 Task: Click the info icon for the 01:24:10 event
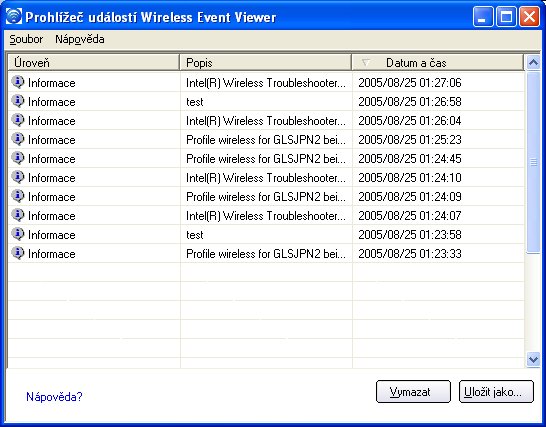(x=17, y=177)
